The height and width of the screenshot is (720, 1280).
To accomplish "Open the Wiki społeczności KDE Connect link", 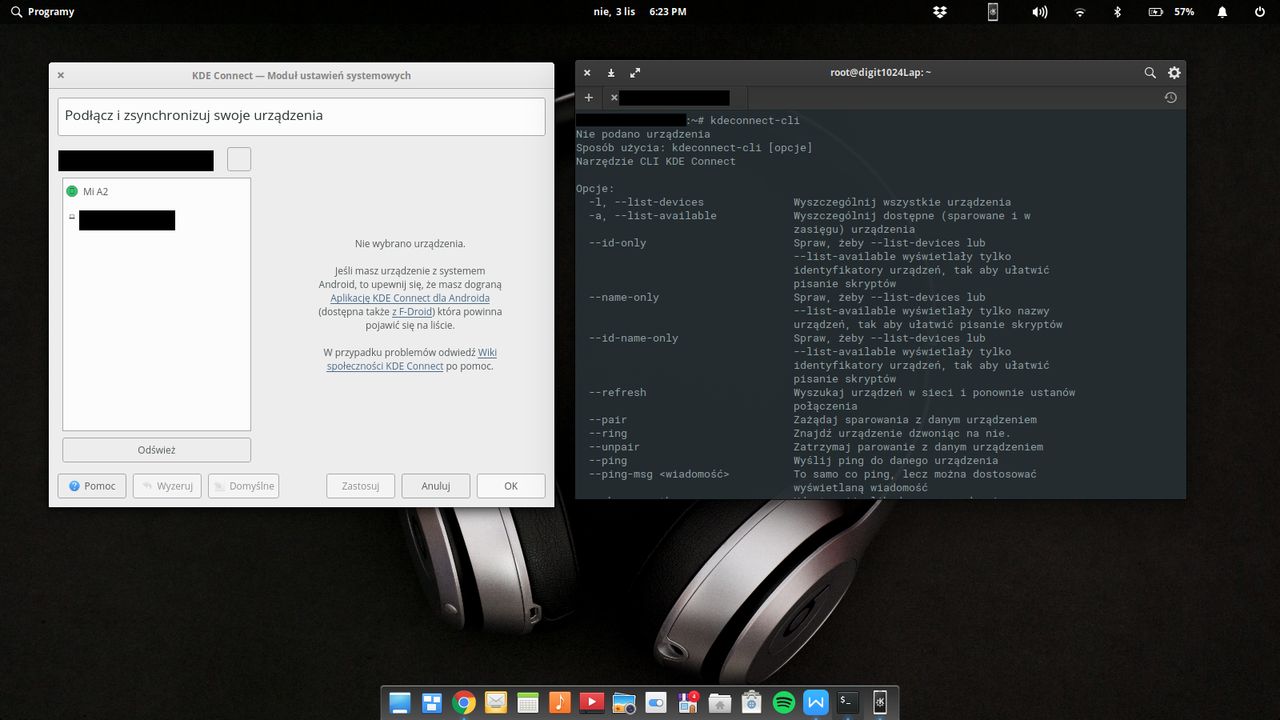I will pyautogui.click(x=411, y=359).
